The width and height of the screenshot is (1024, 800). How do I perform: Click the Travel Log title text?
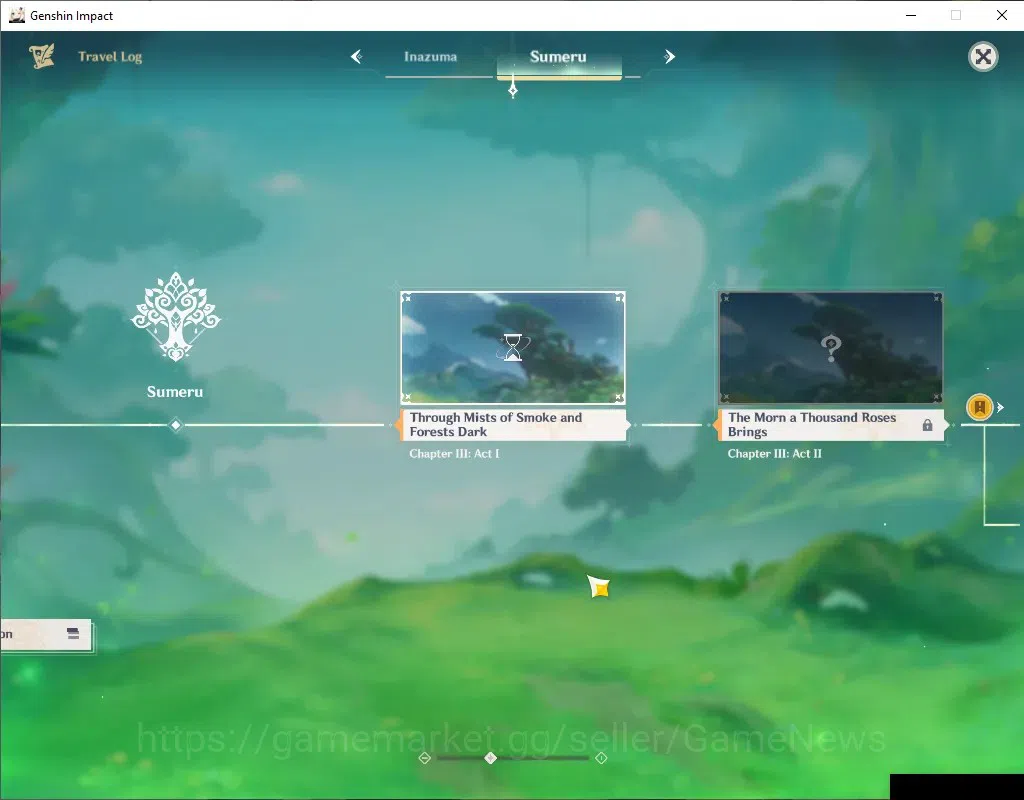pos(110,57)
